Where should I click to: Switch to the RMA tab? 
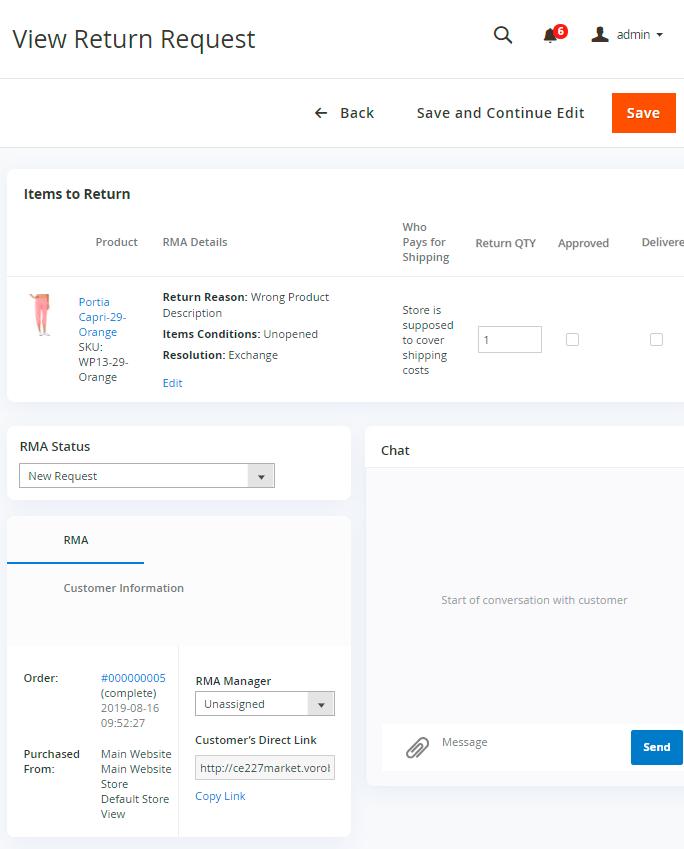76,540
